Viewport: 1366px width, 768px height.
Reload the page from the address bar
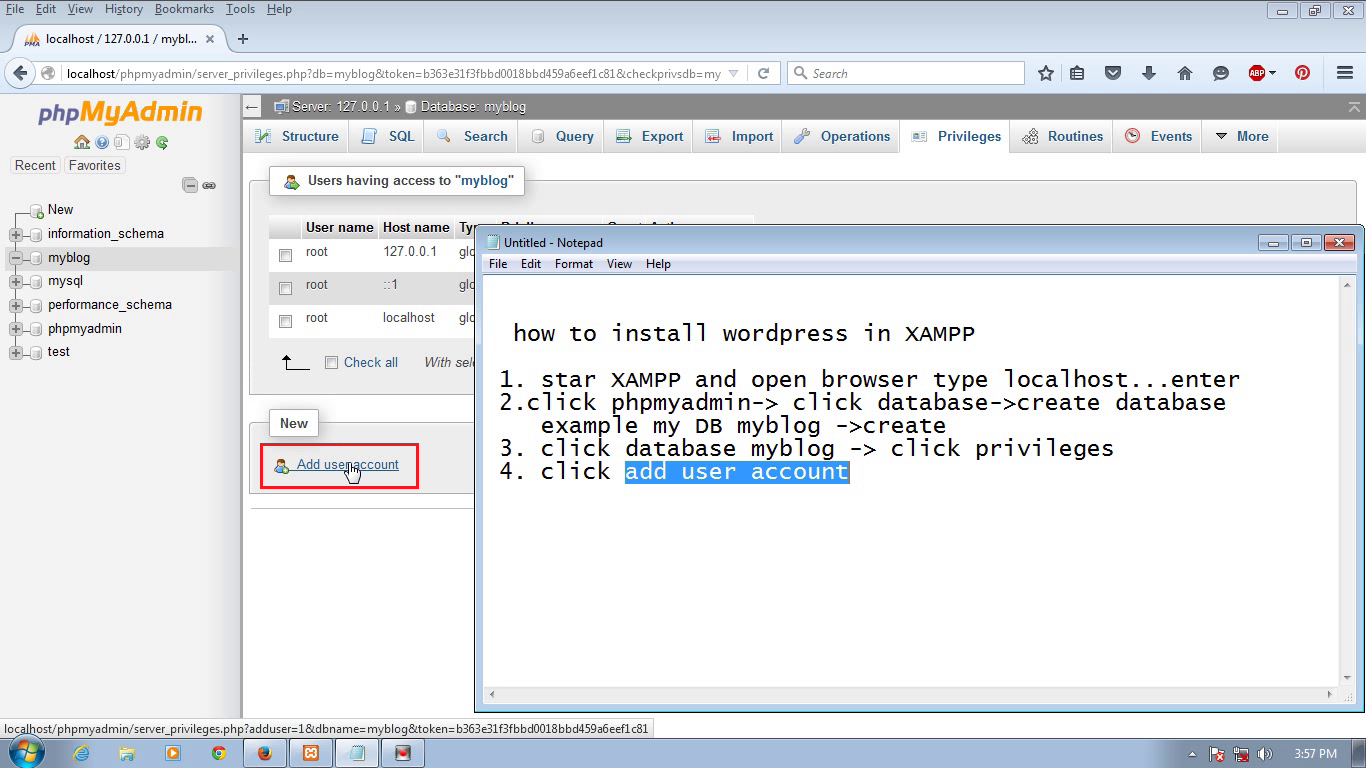[763, 73]
